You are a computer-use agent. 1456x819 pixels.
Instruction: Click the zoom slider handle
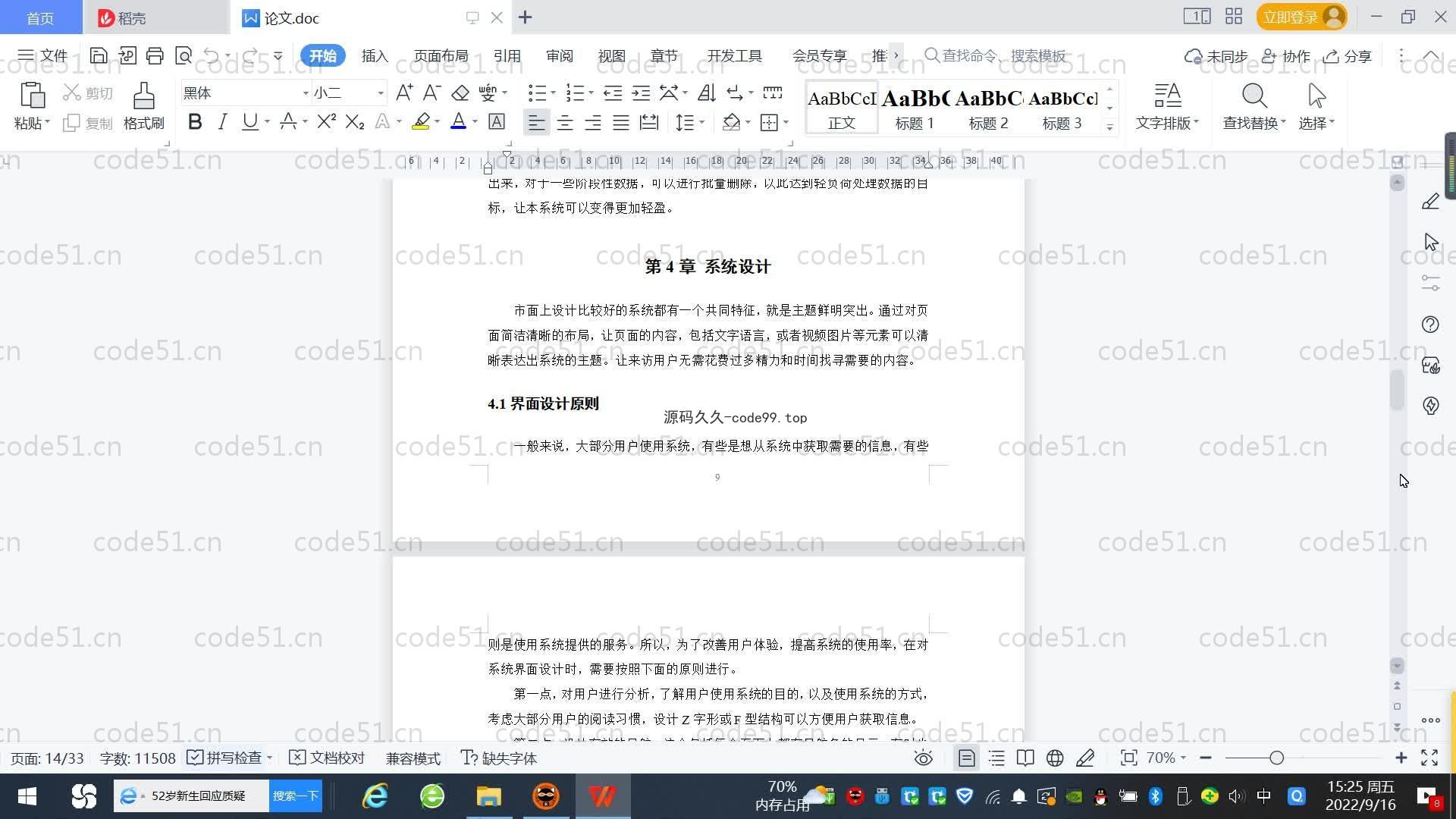(x=1276, y=758)
